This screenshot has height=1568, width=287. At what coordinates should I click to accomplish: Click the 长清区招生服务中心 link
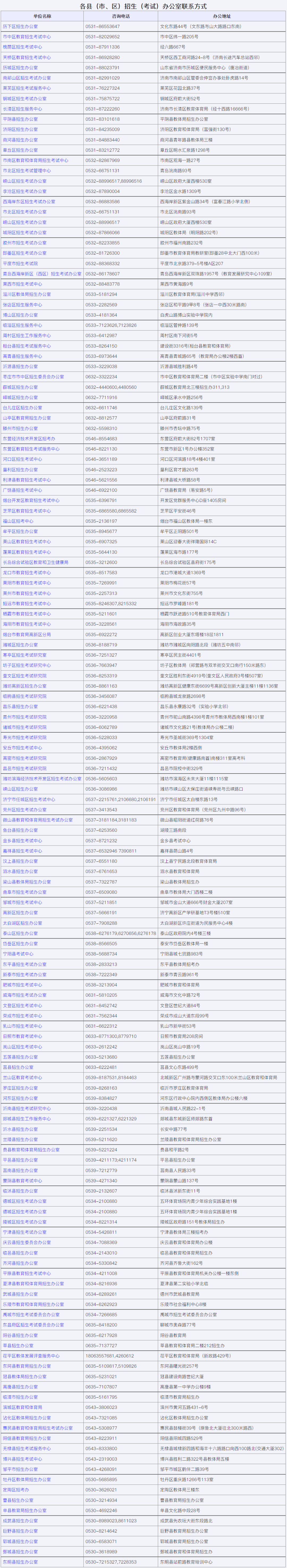click(23, 109)
